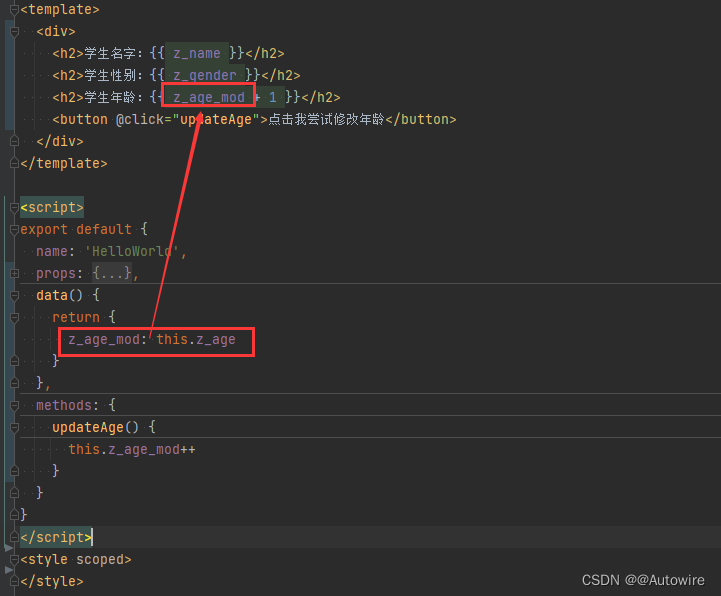Click the default keyword
This screenshot has width=721, height=596.
[x=104, y=229]
